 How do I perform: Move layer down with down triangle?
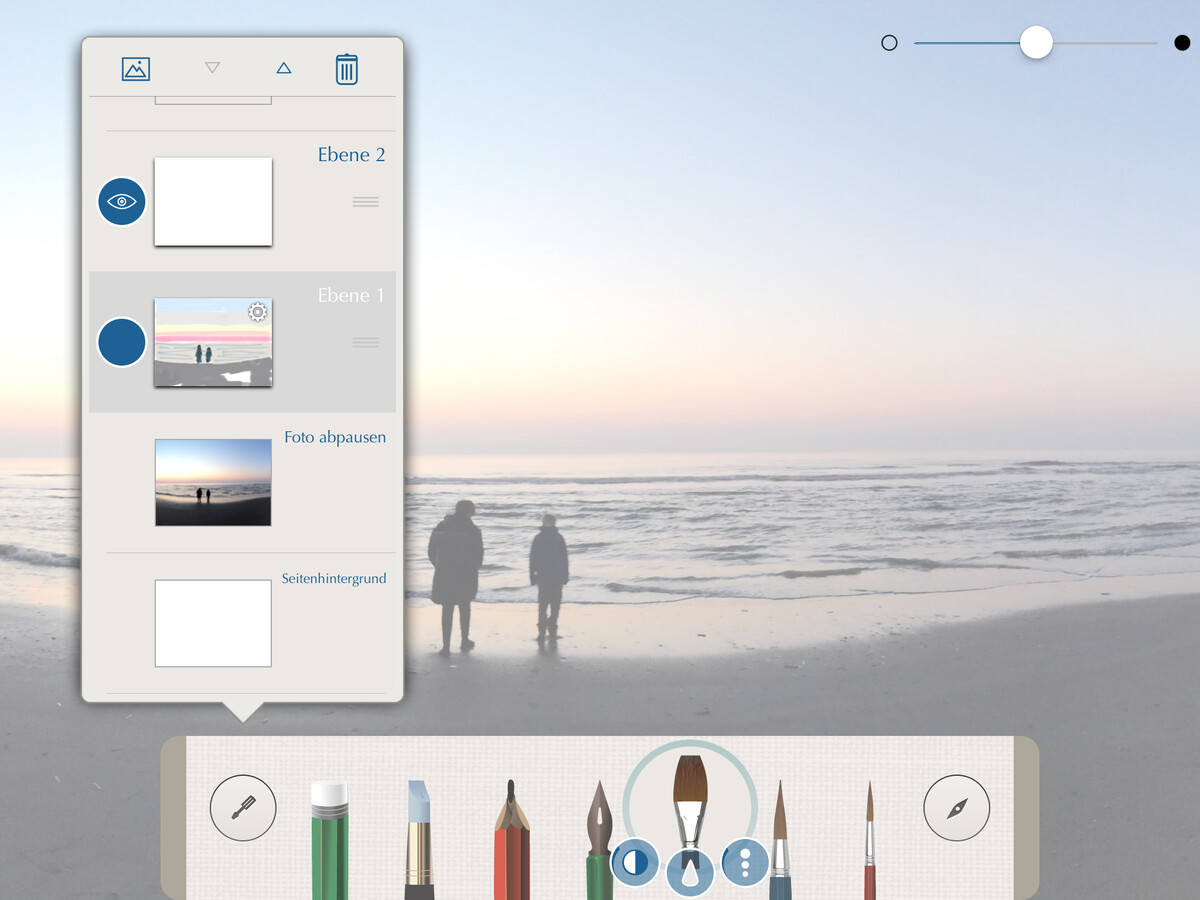pos(212,68)
